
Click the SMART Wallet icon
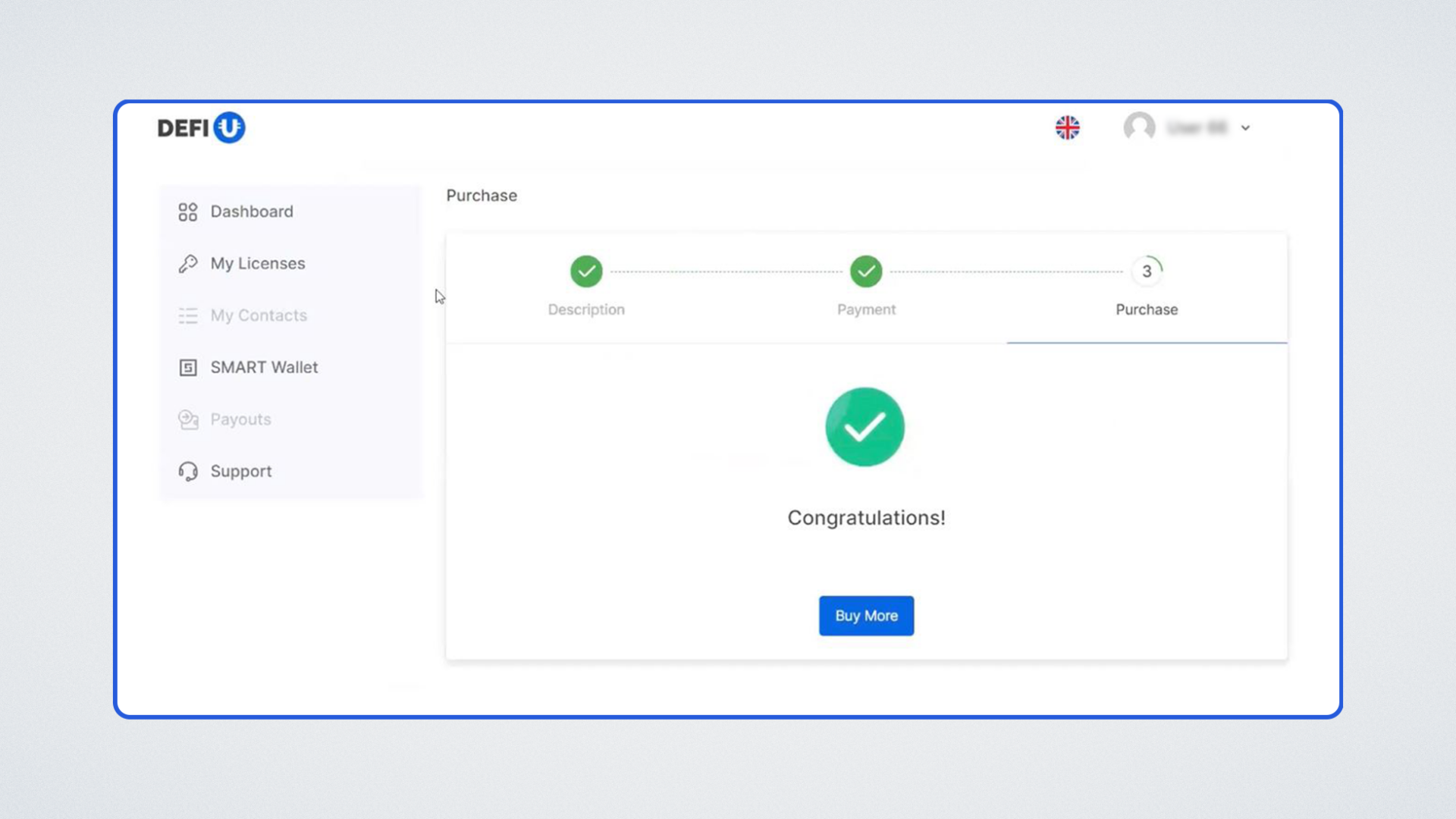[187, 368]
